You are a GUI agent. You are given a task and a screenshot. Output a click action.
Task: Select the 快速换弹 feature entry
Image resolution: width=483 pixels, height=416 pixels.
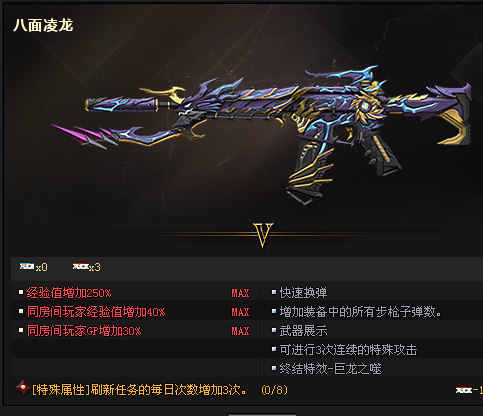click(x=303, y=293)
